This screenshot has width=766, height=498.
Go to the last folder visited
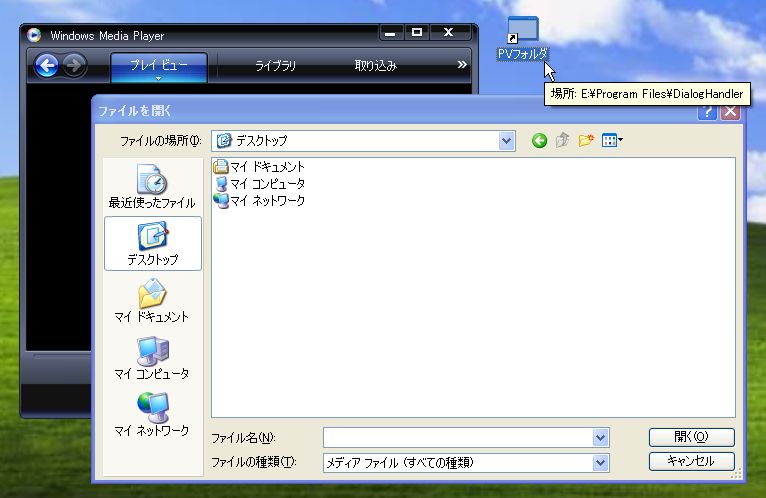point(539,141)
